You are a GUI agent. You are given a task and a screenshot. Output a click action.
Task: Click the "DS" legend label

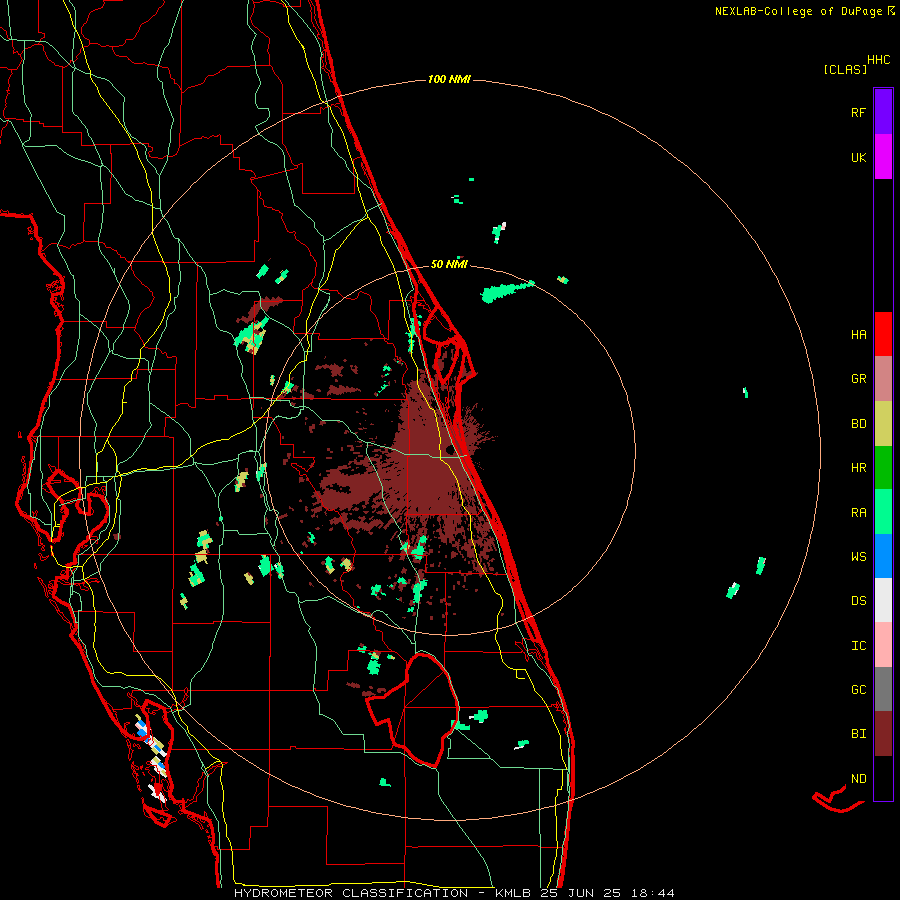tap(858, 600)
